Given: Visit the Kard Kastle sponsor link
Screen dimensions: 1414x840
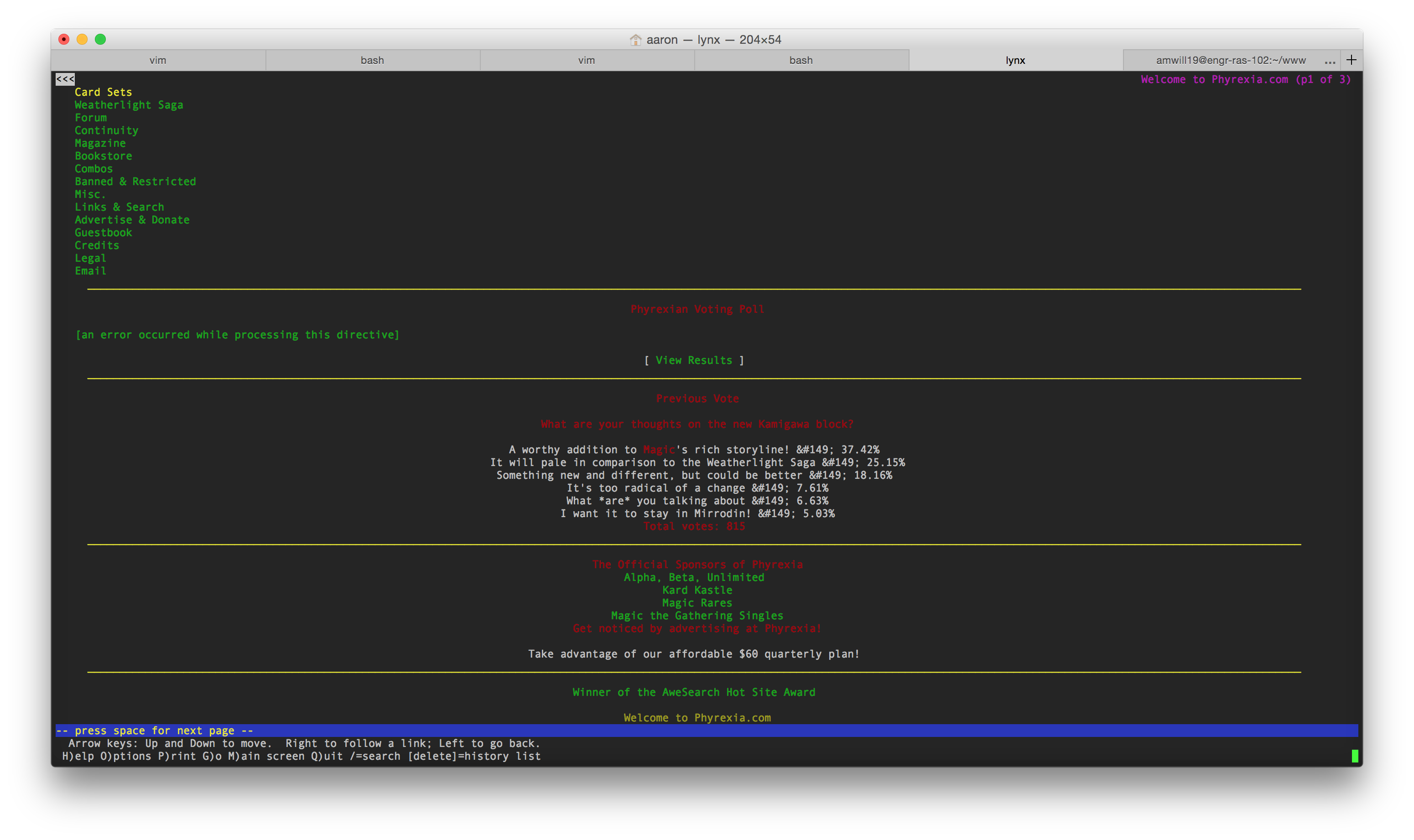Looking at the screenshot, I should [x=697, y=590].
